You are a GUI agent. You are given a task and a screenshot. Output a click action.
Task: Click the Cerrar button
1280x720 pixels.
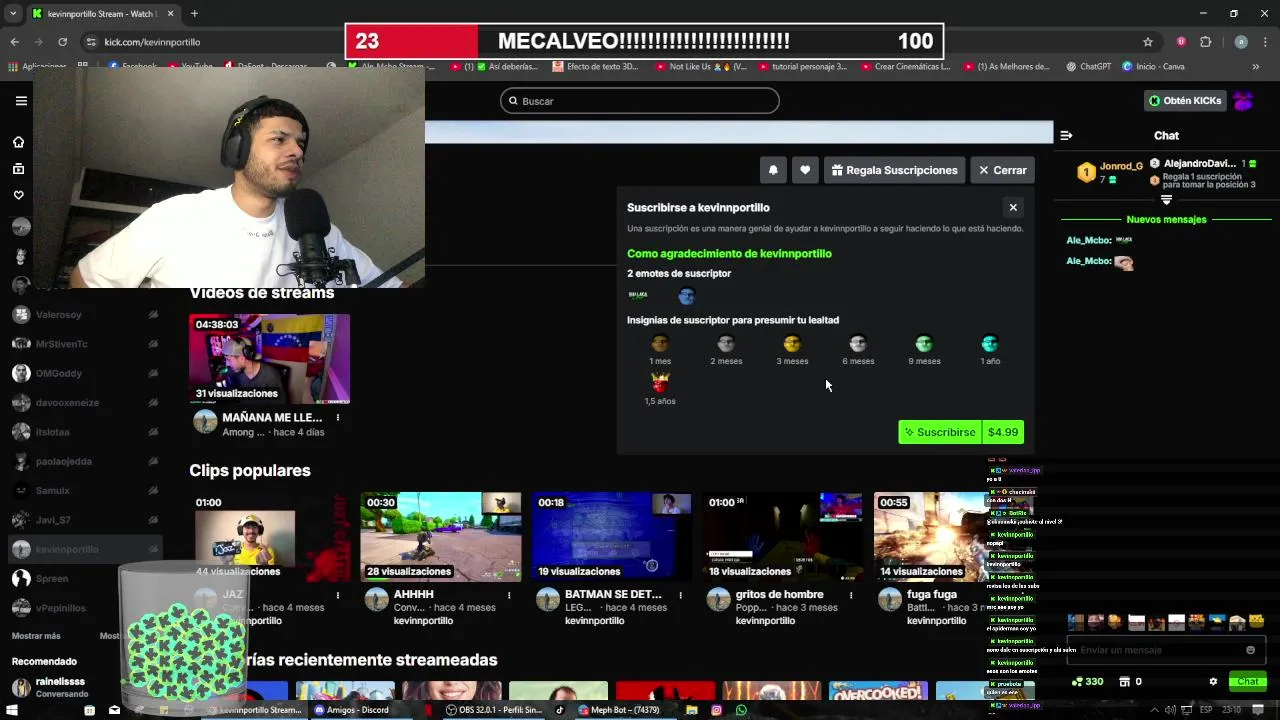coord(1002,170)
